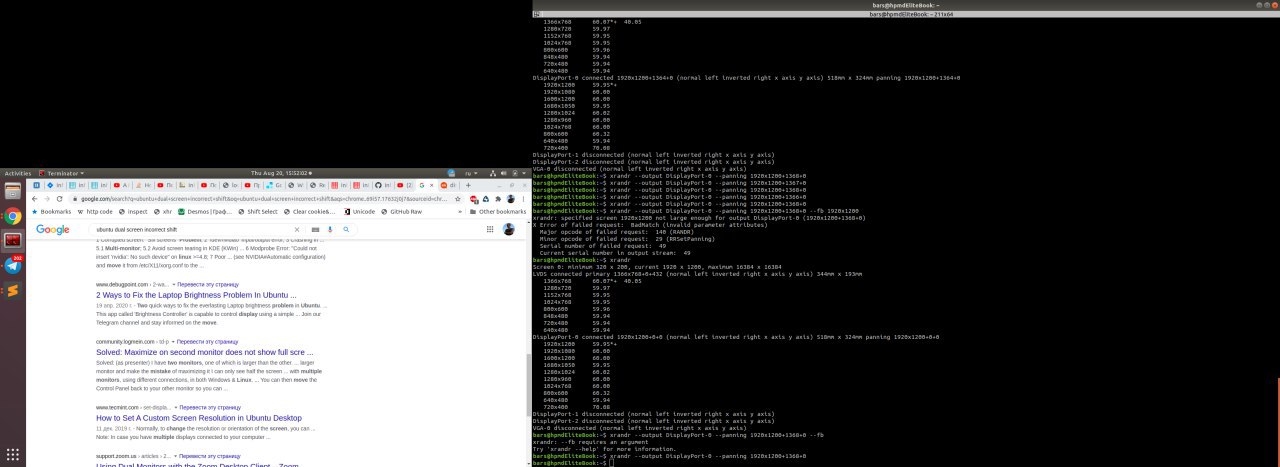The width and height of the screenshot is (1280, 467).
Task: Go forward in Chrome
Action: point(47,199)
